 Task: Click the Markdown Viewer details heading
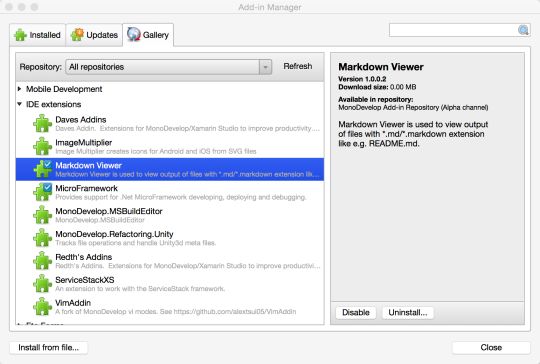tap(381, 67)
